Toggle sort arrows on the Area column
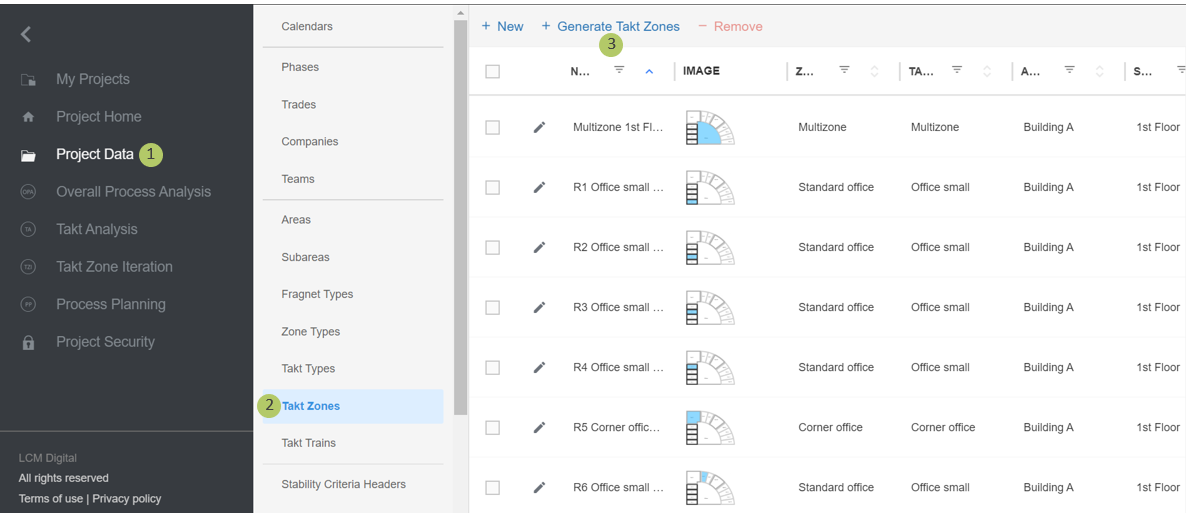The image size is (1192, 513). 1099,71
